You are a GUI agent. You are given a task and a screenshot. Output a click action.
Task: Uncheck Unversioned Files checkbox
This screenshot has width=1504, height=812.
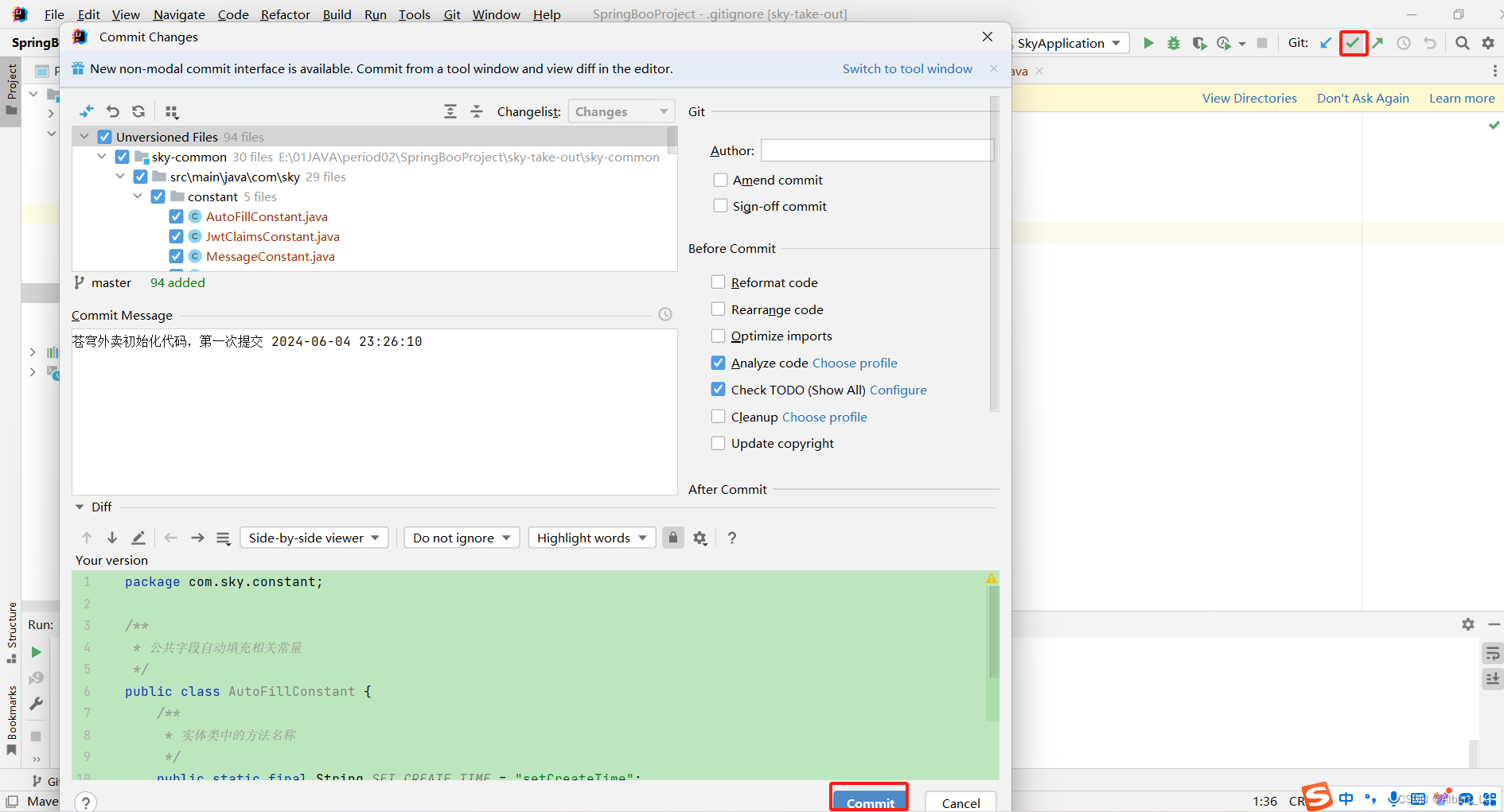[x=104, y=137]
